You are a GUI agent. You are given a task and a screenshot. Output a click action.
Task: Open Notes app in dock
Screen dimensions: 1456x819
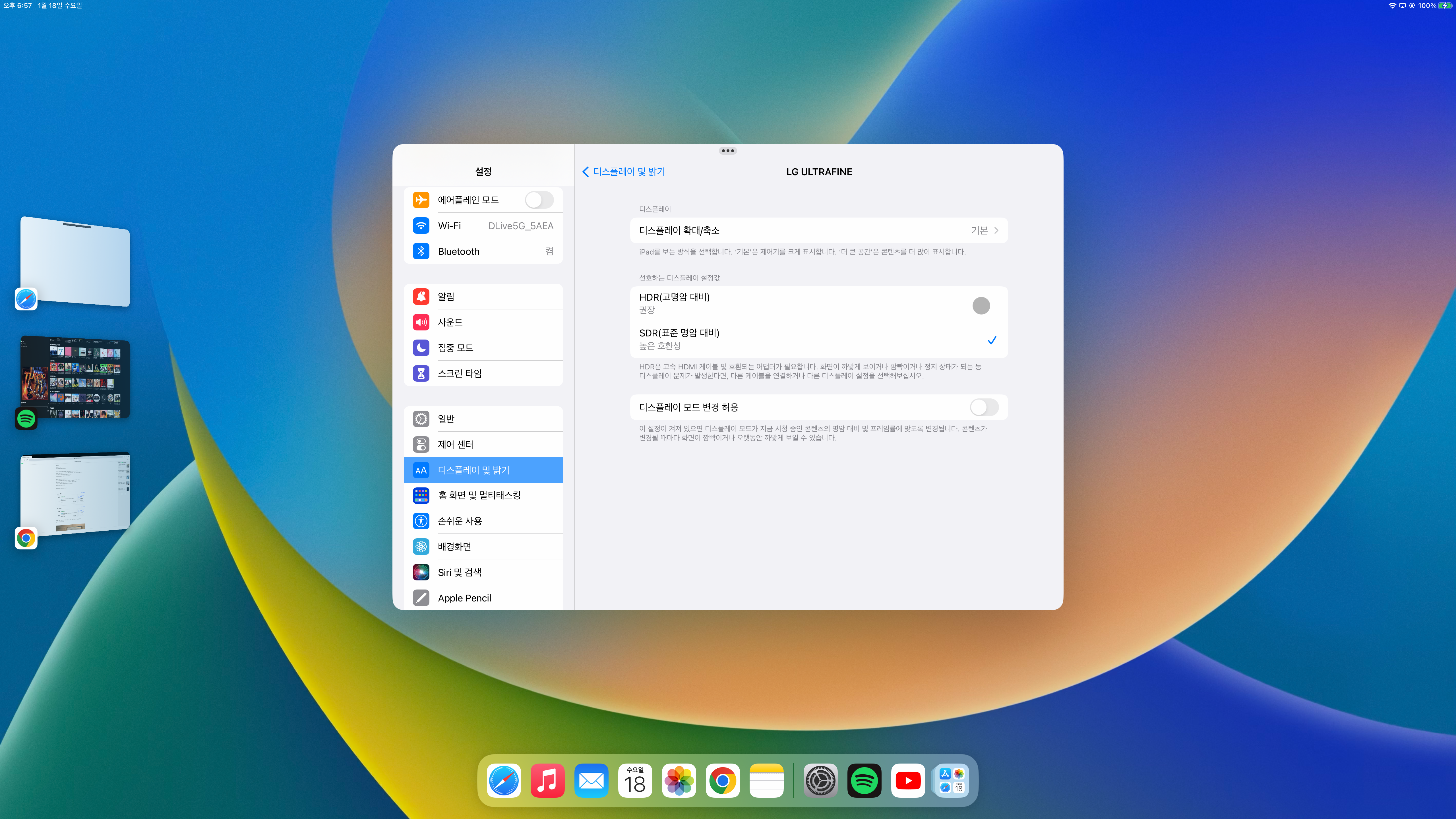(766, 781)
